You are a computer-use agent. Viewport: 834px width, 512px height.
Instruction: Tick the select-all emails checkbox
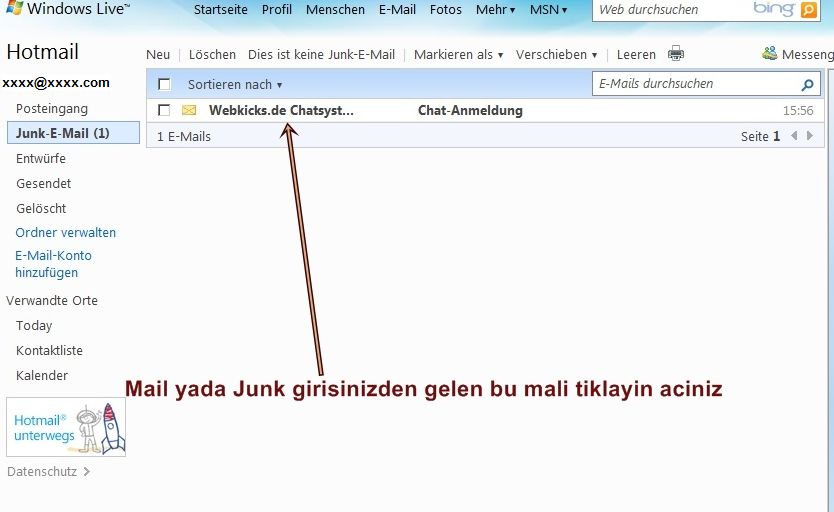[x=164, y=84]
